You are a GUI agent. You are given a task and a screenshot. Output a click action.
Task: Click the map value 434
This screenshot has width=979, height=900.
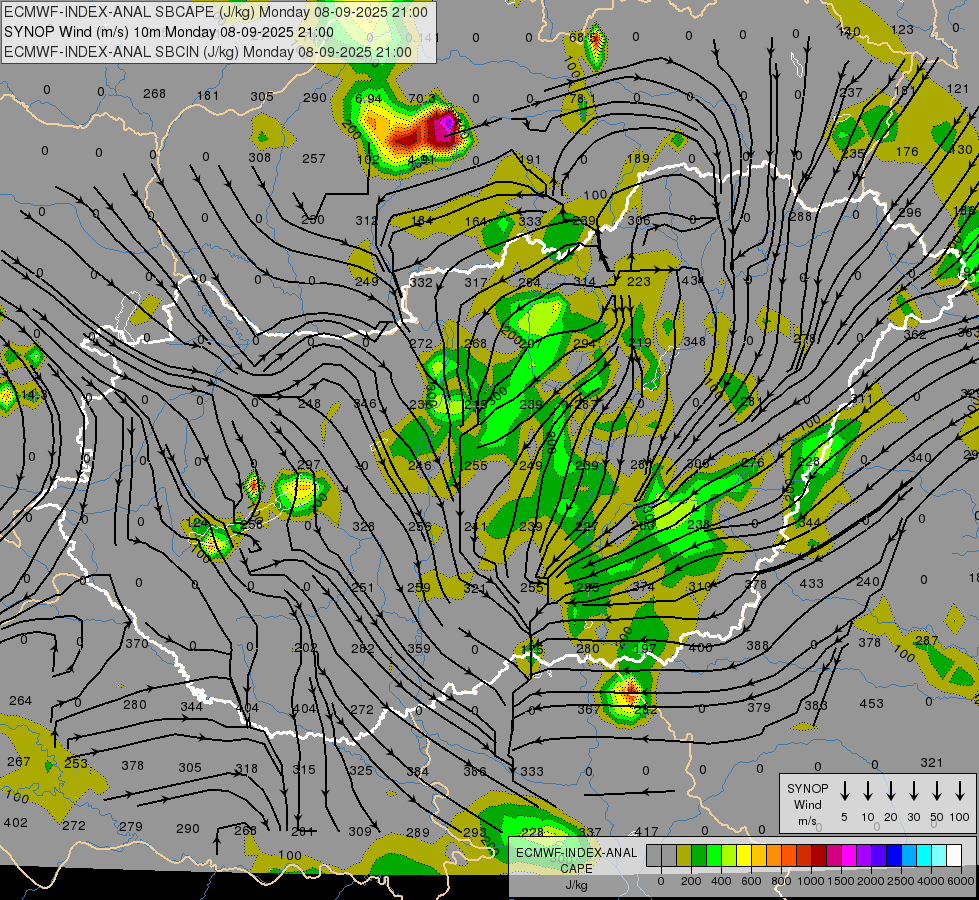tap(692, 280)
